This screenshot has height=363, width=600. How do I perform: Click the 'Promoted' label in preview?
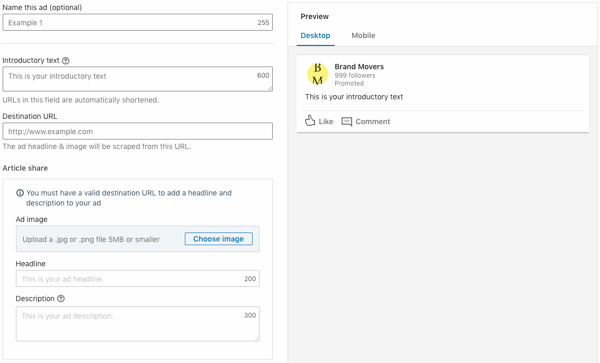349,83
